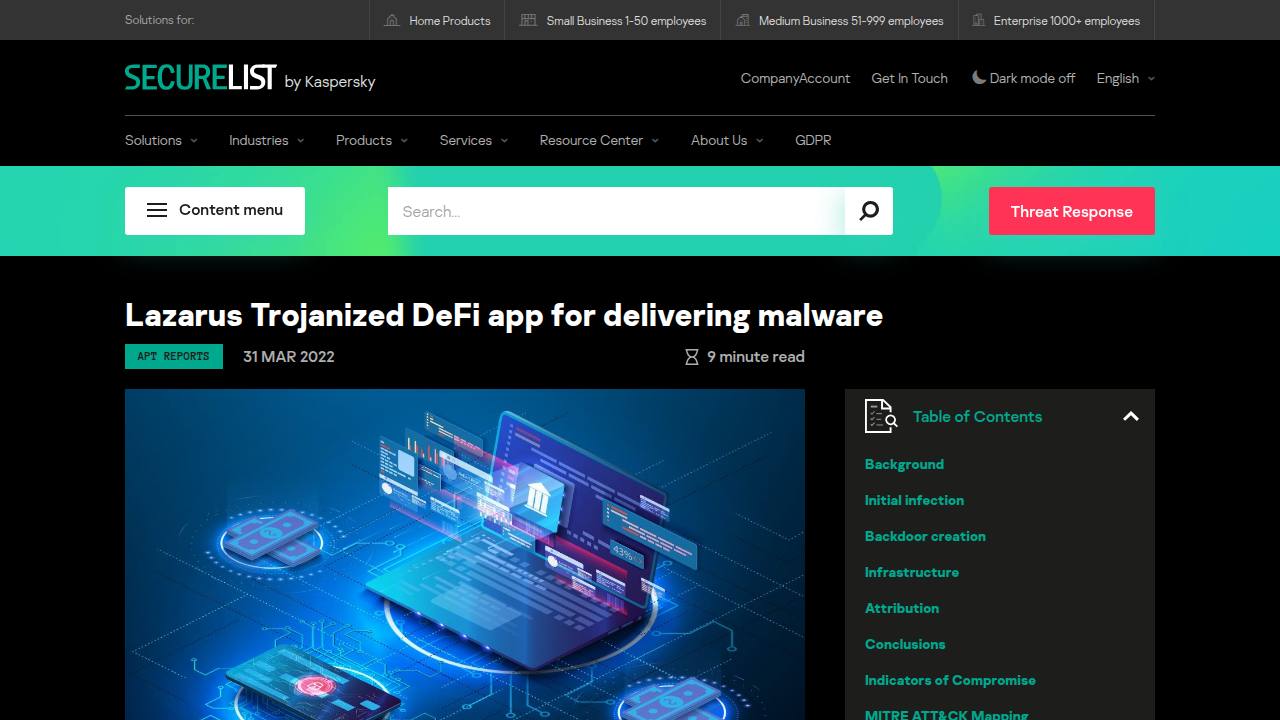
Task: Open Home Products in top bar
Action: (x=437, y=20)
